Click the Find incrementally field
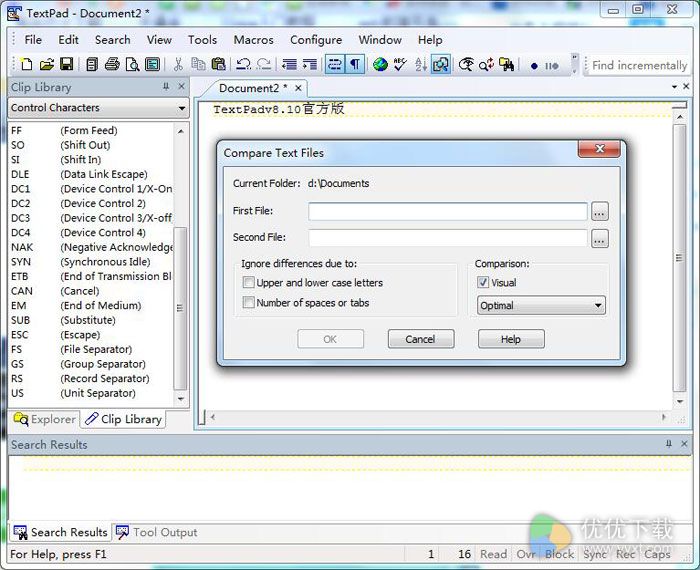The width and height of the screenshot is (700, 570). tap(639, 65)
